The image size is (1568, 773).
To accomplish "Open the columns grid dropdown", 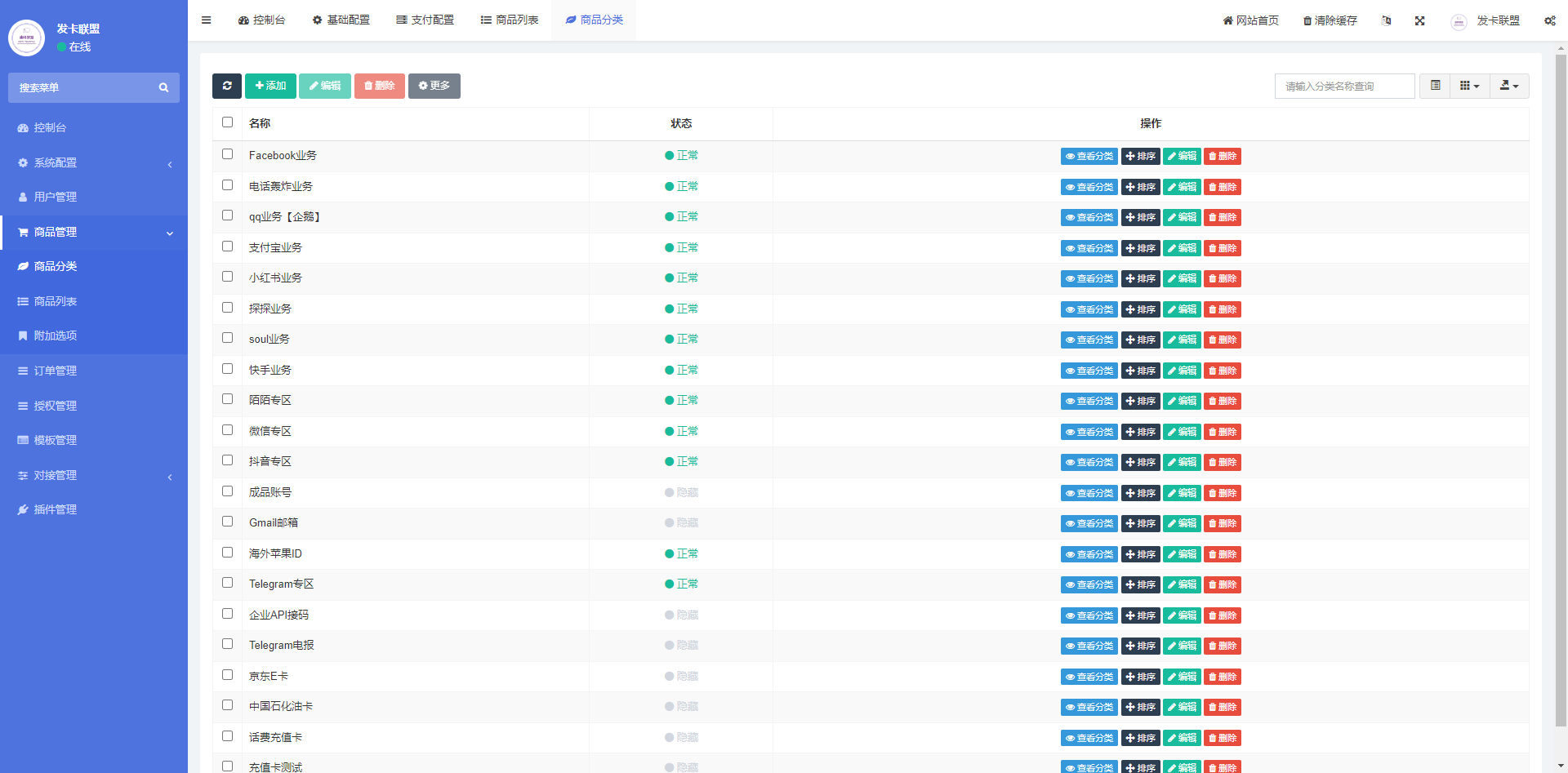I will (1470, 86).
